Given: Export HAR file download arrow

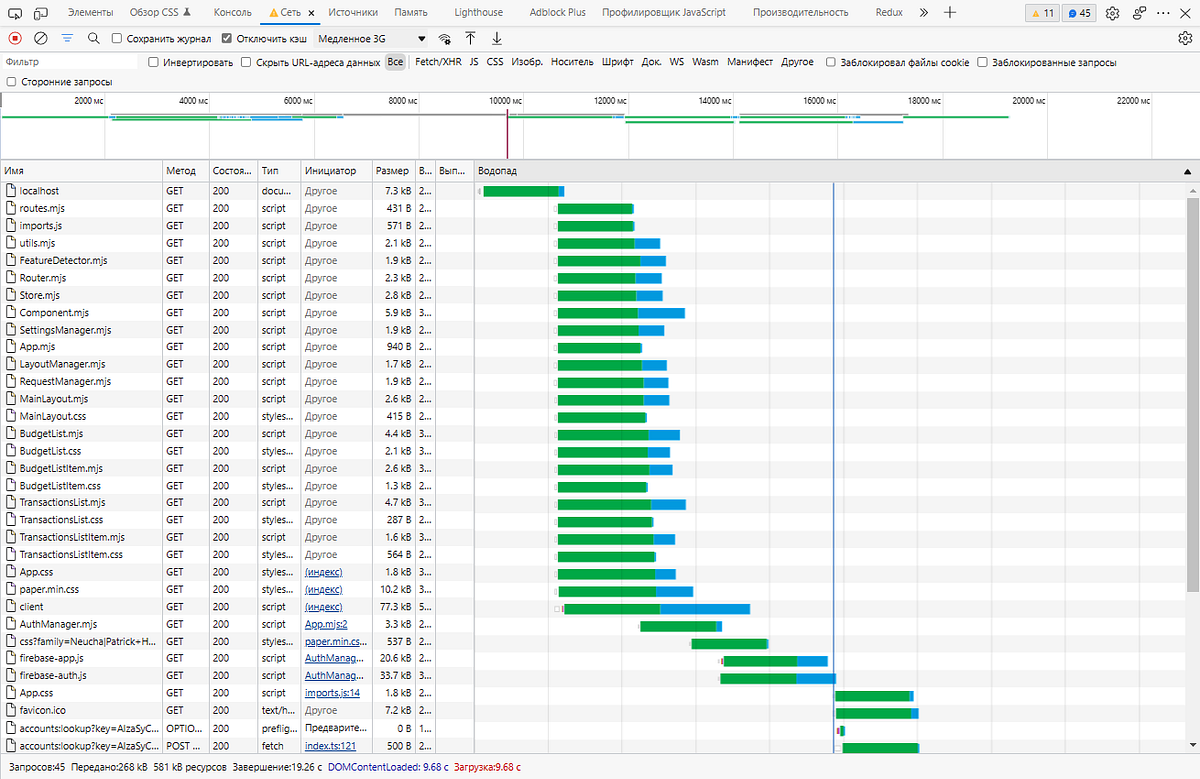Looking at the screenshot, I should point(497,38).
